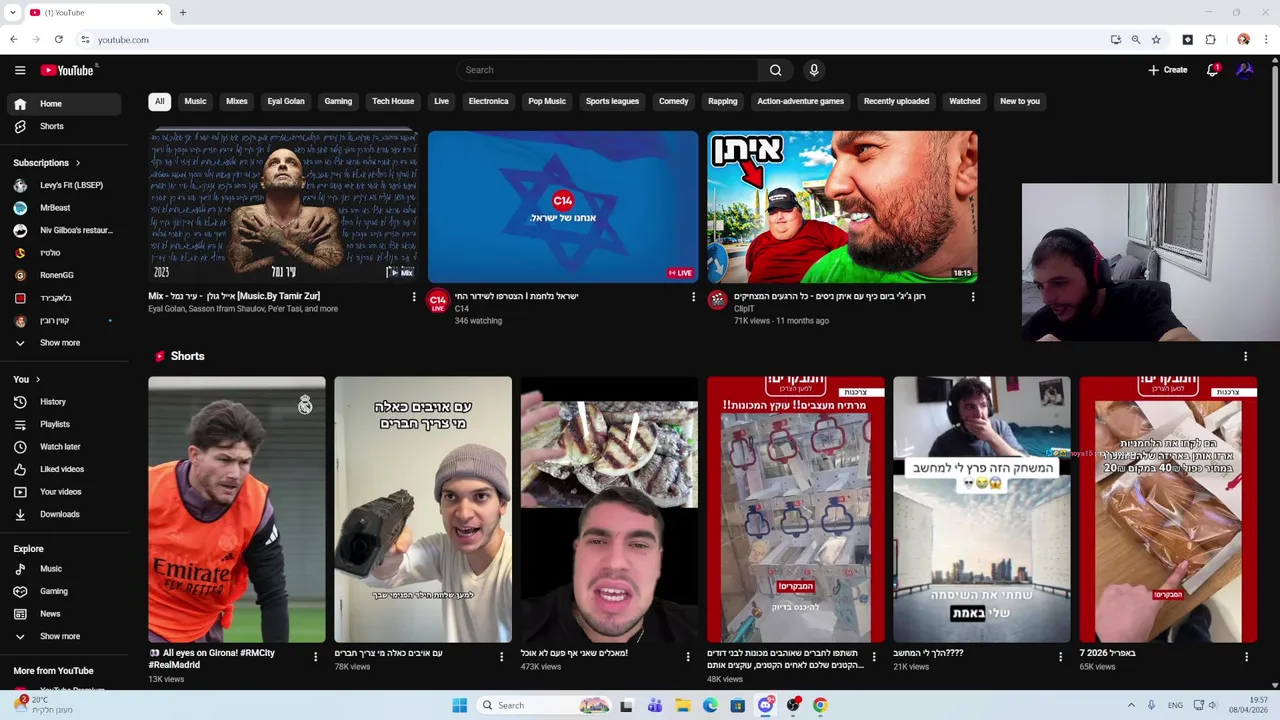Open options for Girona short

(315, 657)
